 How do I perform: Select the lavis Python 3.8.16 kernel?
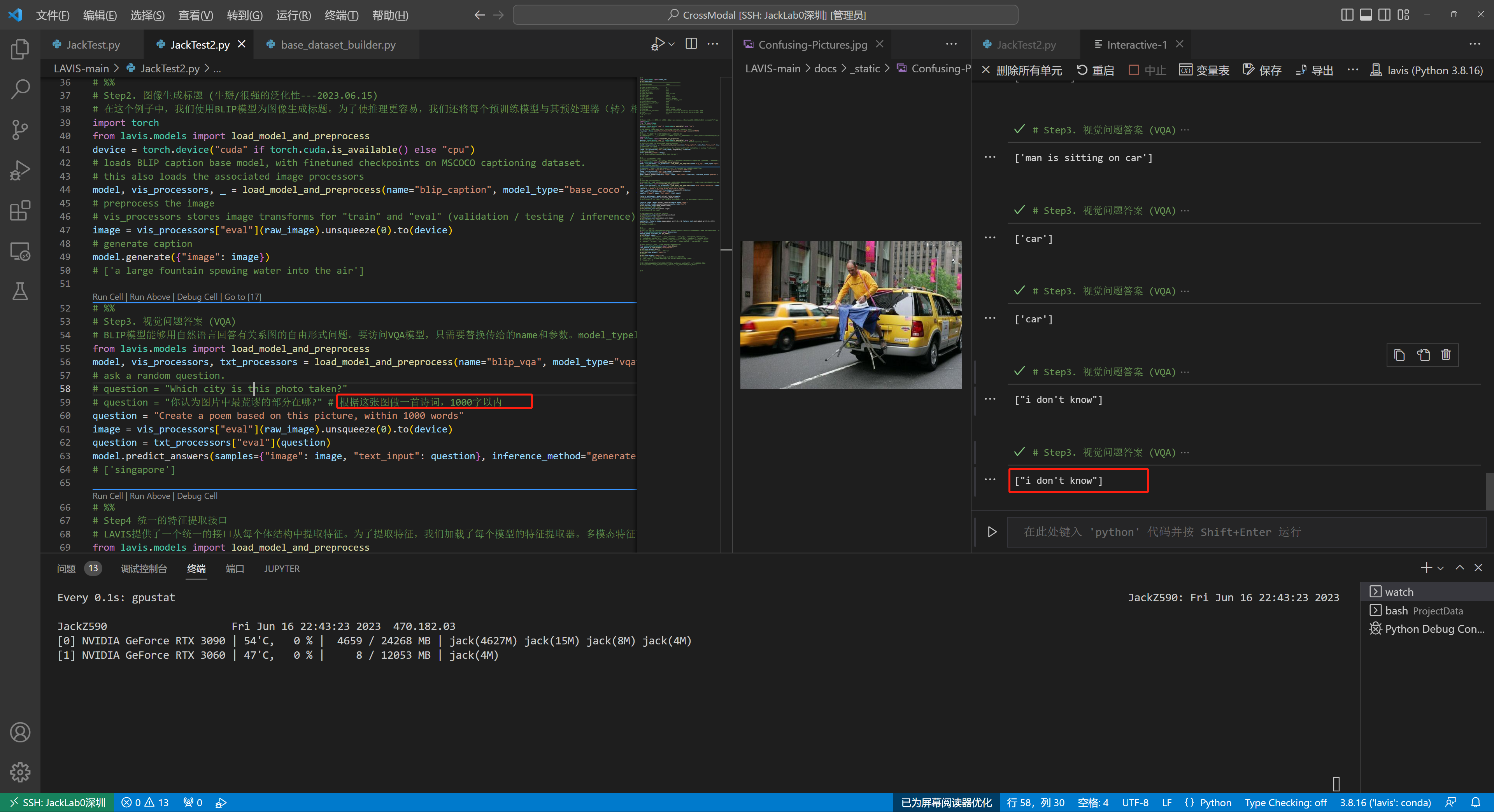(x=1427, y=70)
